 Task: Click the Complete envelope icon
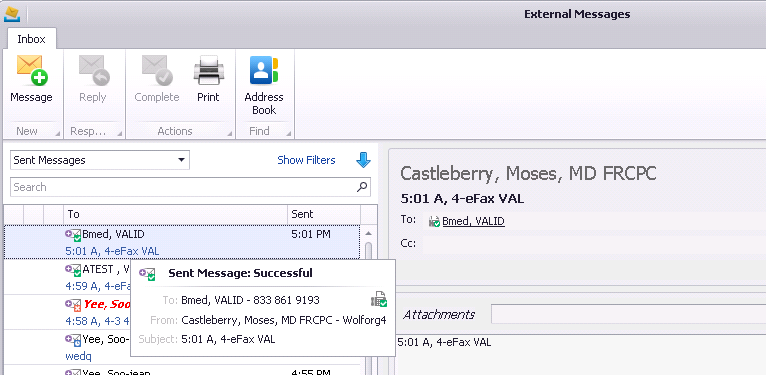tap(157, 69)
